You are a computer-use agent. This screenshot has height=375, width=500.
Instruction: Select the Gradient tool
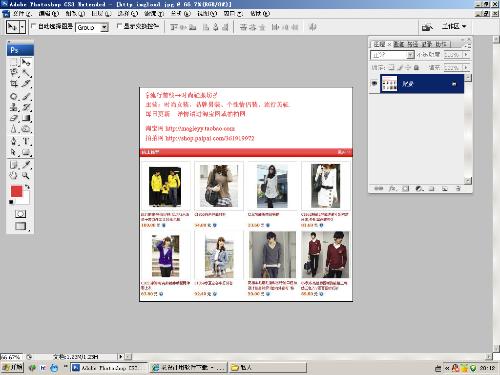(26, 118)
